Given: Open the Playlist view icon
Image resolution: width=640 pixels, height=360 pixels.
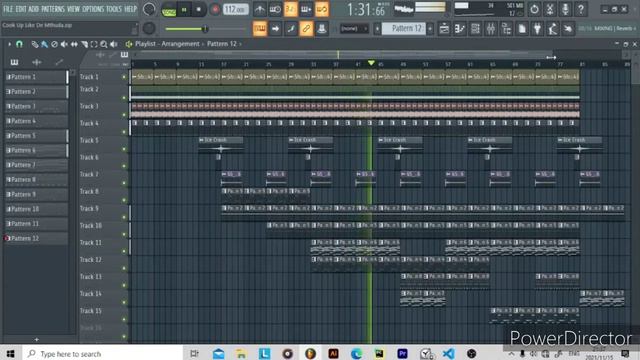Looking at the screenshot, I should [444, 29].
